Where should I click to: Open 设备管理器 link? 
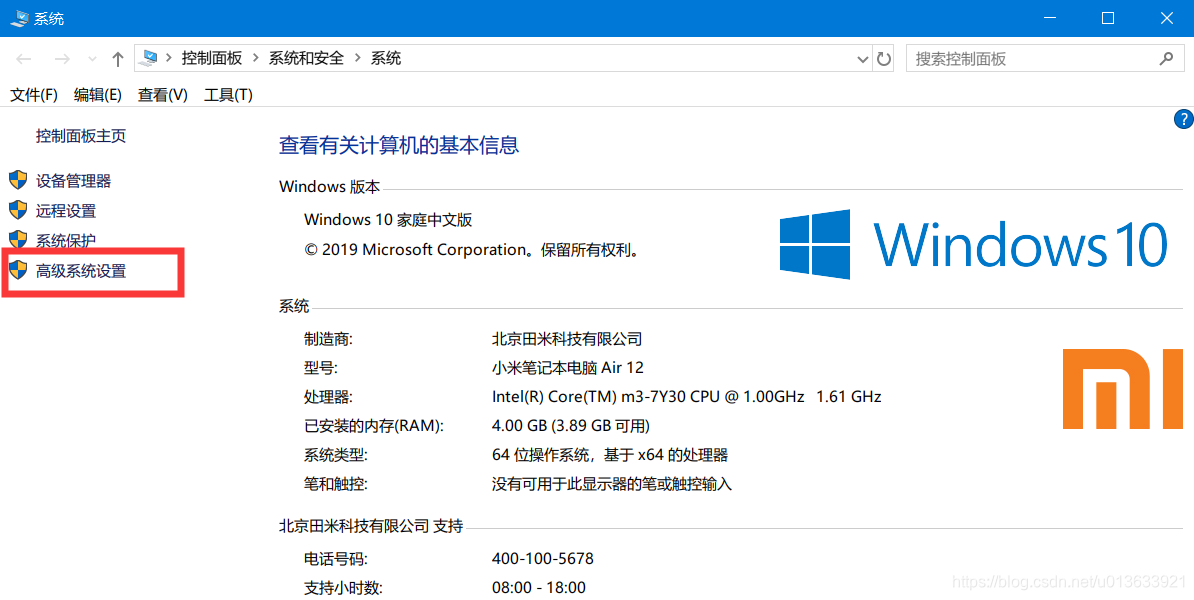(x=73, y=180)
